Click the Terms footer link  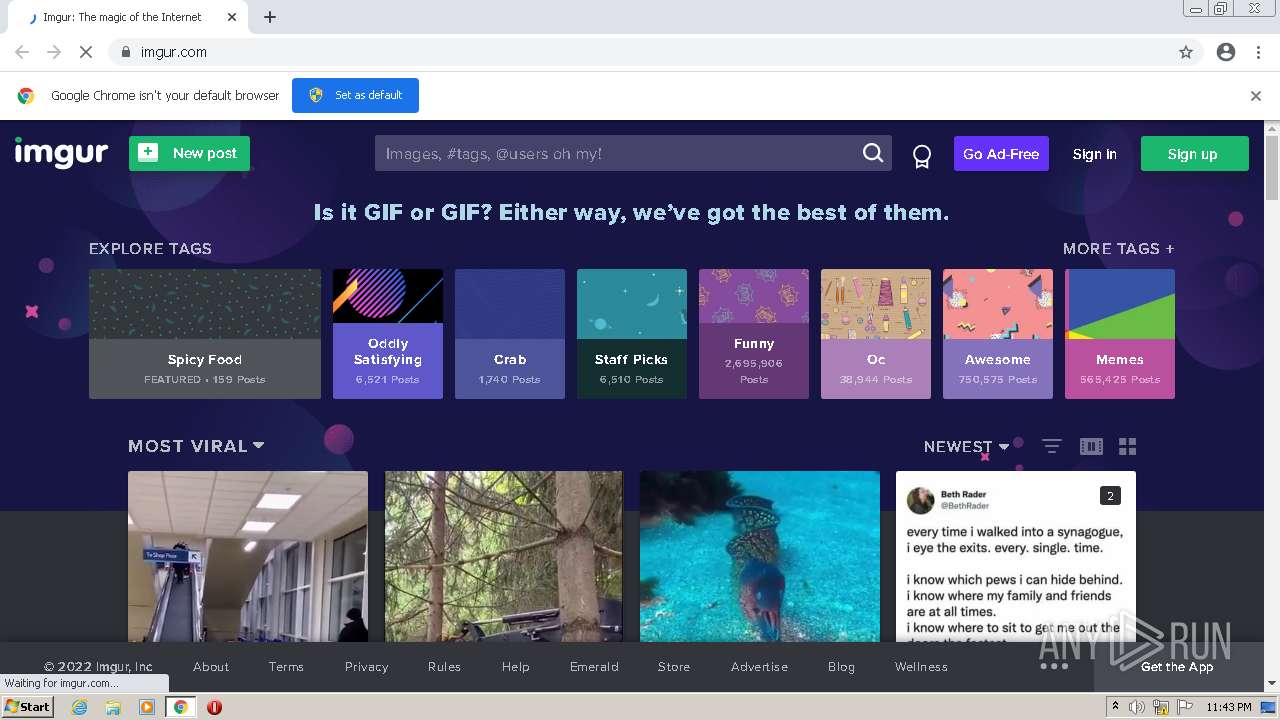(x=286, y=666)
